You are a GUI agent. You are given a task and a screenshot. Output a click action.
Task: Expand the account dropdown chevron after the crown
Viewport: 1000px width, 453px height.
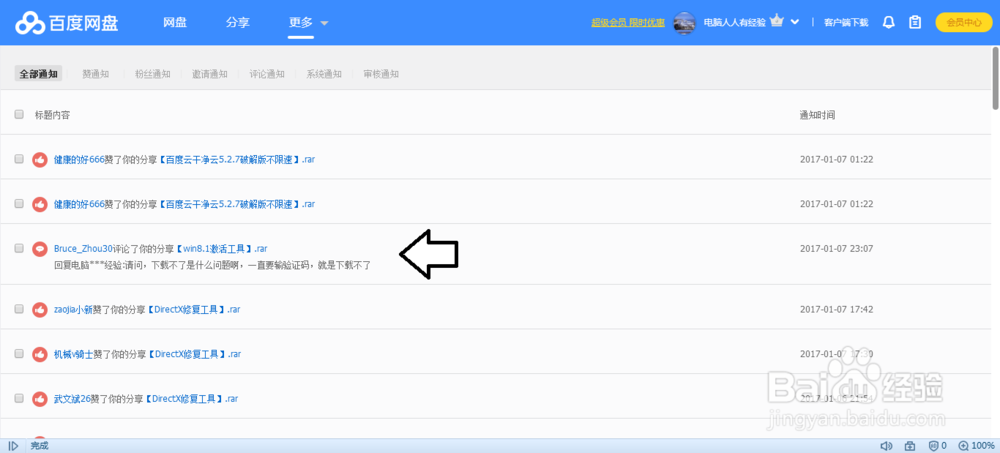pyautogui.click(x=795, y=22)
